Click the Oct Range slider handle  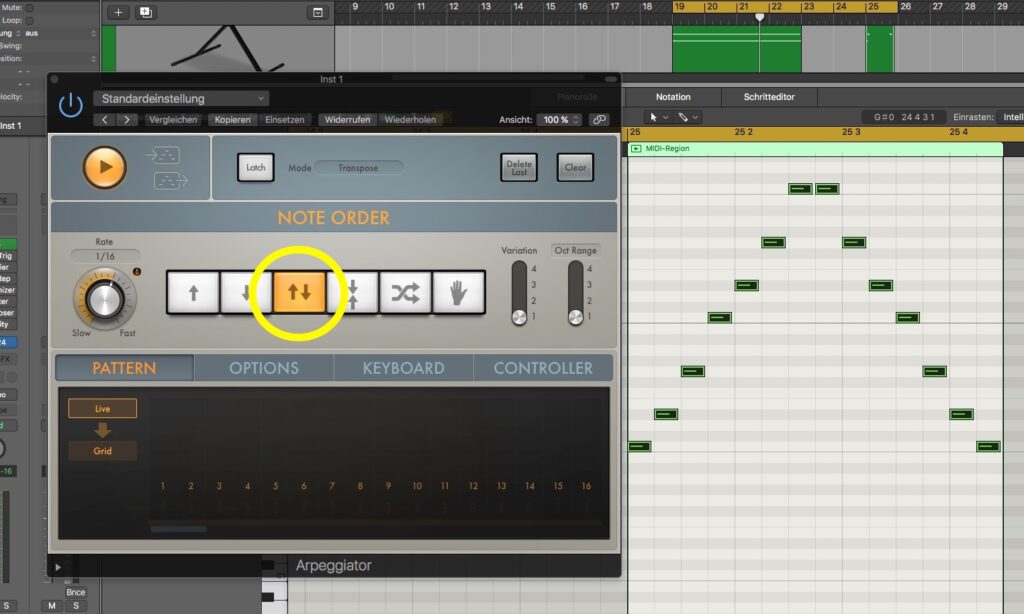[x=575, y=317]
